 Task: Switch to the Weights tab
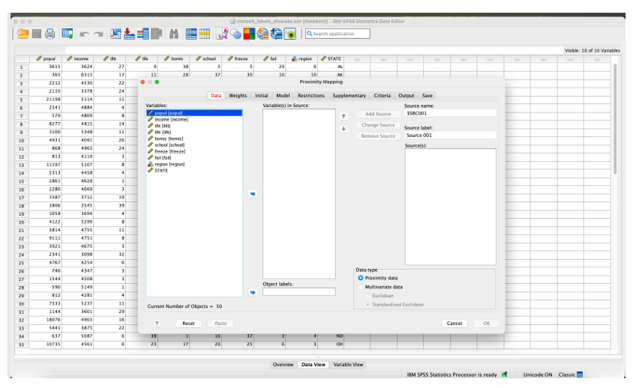(x=238, y=96)
